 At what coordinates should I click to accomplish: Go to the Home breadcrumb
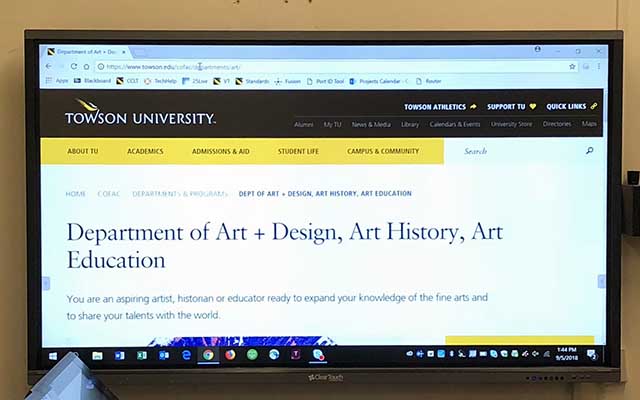coord(76,194)
